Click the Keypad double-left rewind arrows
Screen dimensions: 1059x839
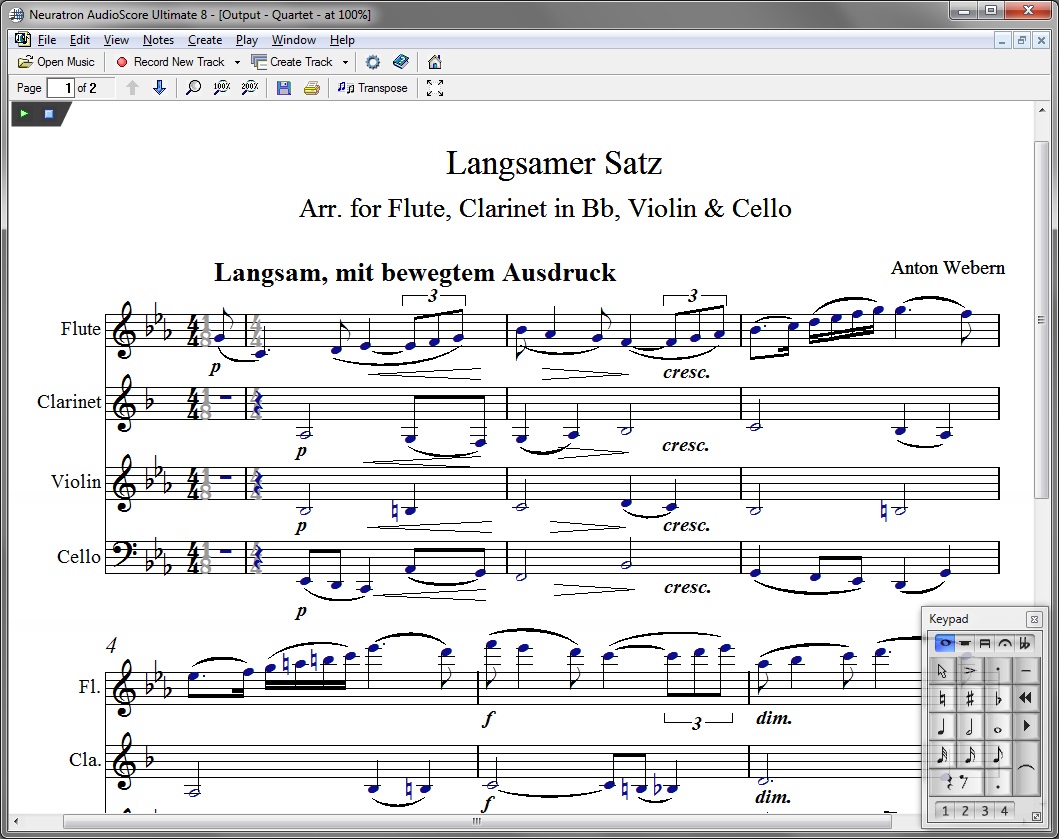click(x=1027, y=698)
